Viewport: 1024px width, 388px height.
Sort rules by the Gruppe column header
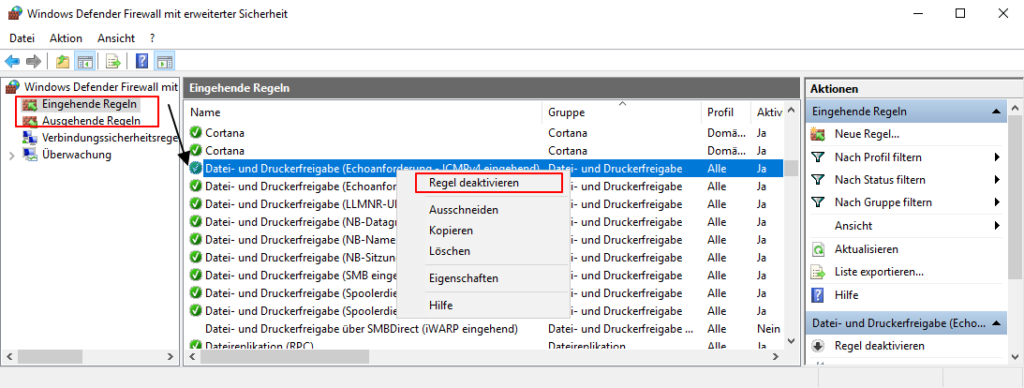pyautogui.click(x=622, y=112)
